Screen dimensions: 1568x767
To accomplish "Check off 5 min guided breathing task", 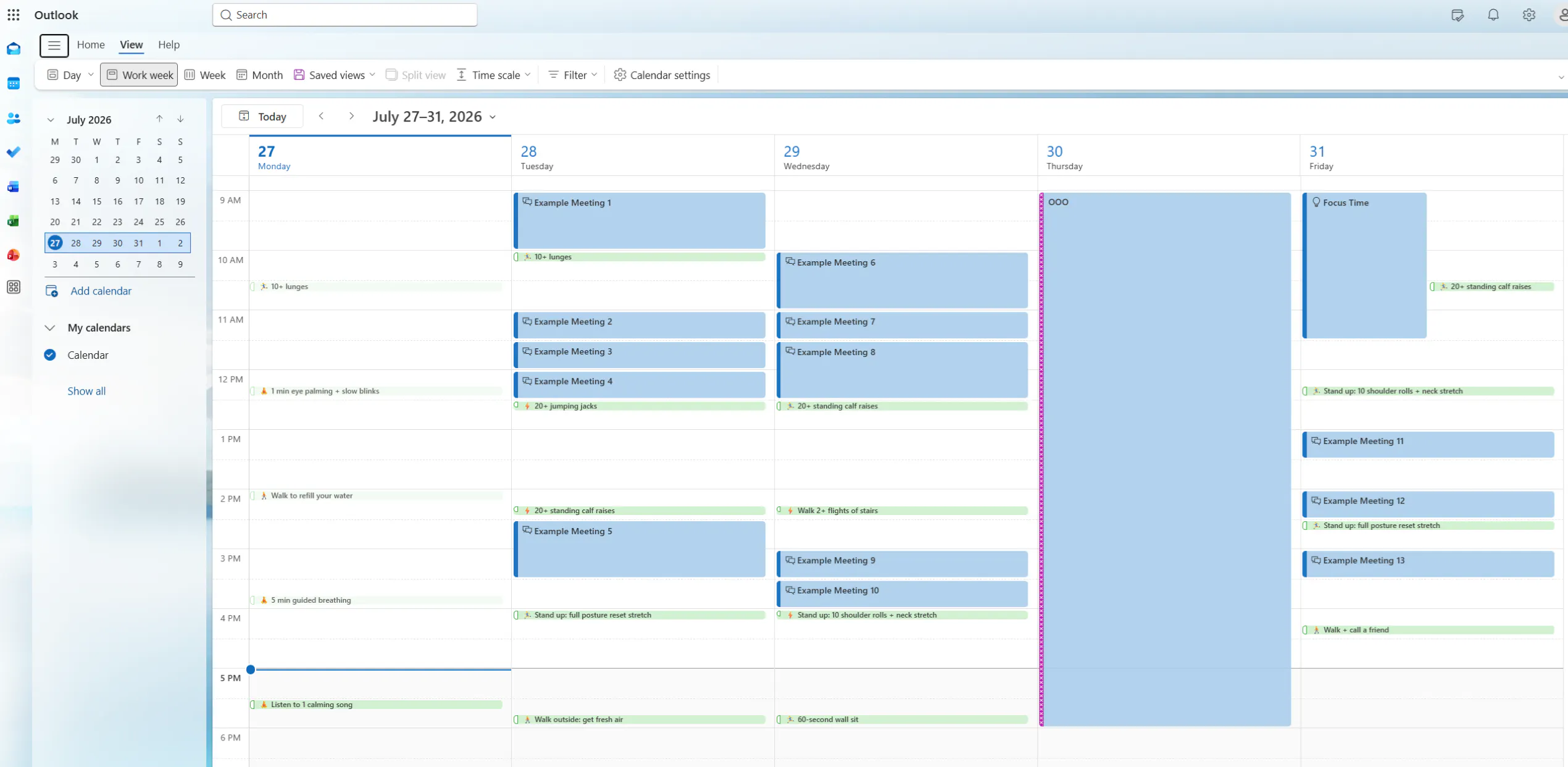I will click(253, 600).
